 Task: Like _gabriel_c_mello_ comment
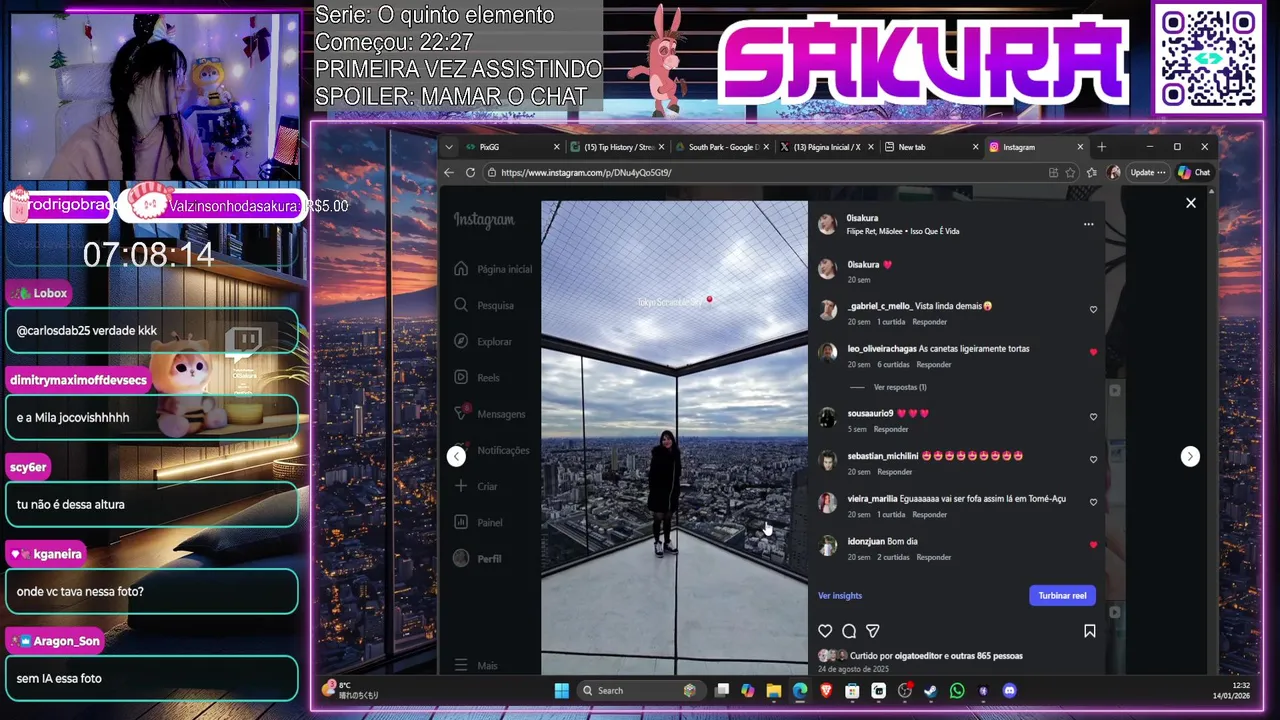click(1093, 310)
